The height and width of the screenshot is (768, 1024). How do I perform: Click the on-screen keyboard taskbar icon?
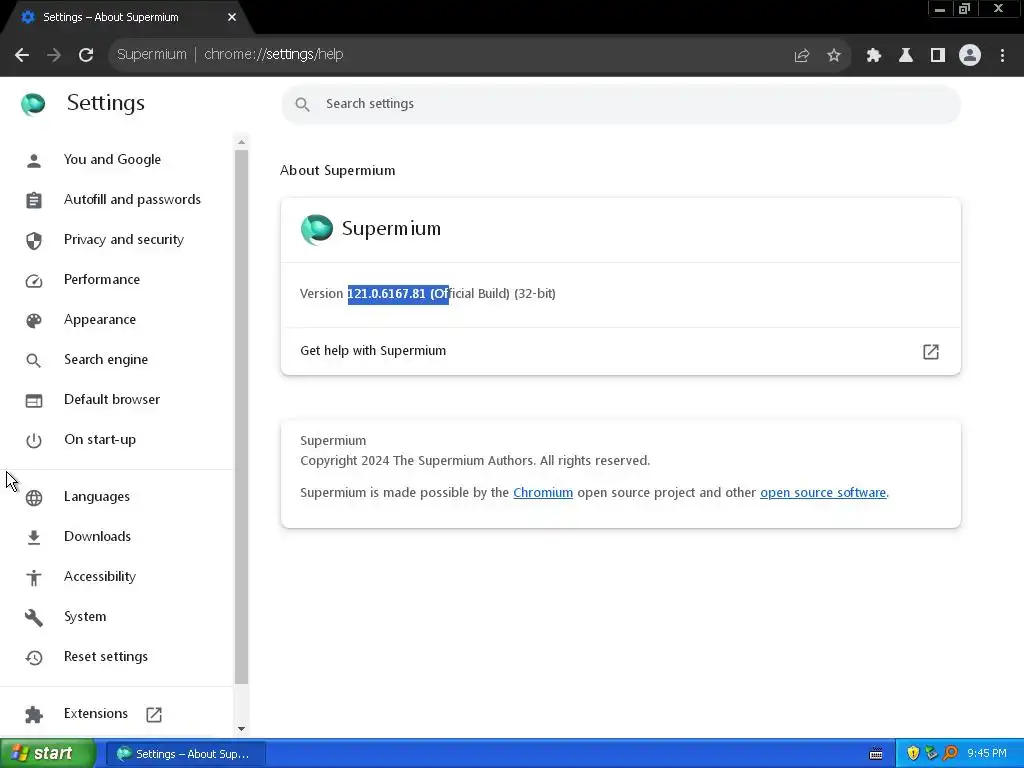pos(876,754)
